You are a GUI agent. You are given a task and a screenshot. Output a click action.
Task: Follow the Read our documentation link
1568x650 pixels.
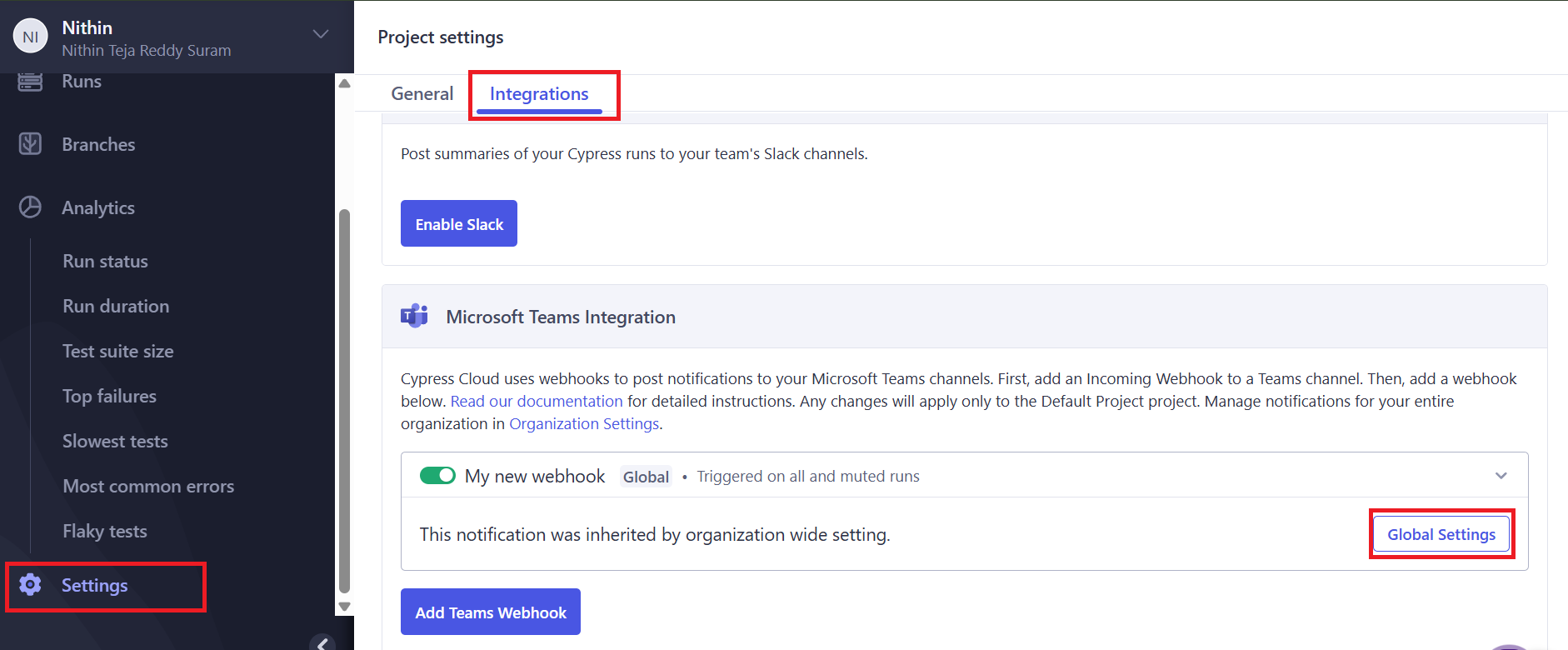pos(537,401)
